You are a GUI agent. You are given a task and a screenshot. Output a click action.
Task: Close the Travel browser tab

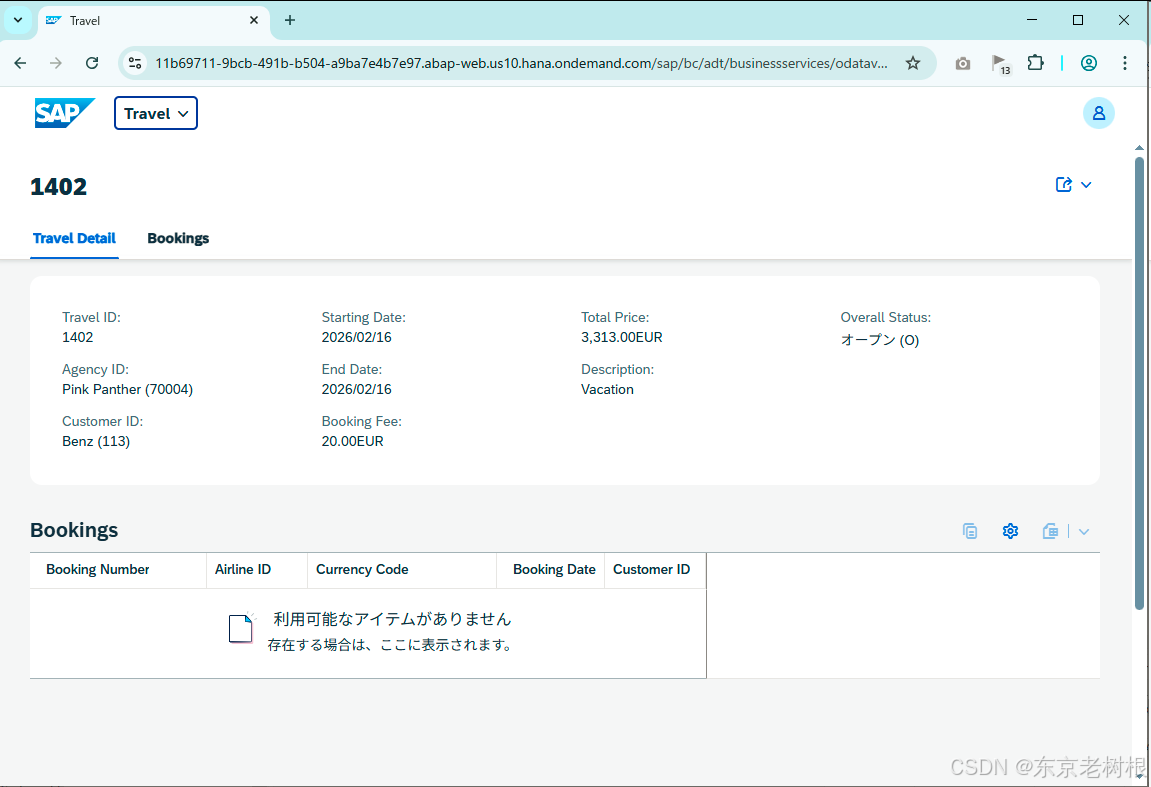pyautogui.click(x=254, y=21)
